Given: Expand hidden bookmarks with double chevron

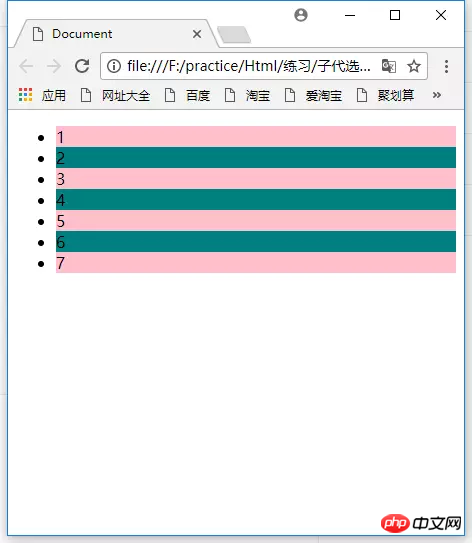Looking at the screenshot, I should (x=437, y=95).
